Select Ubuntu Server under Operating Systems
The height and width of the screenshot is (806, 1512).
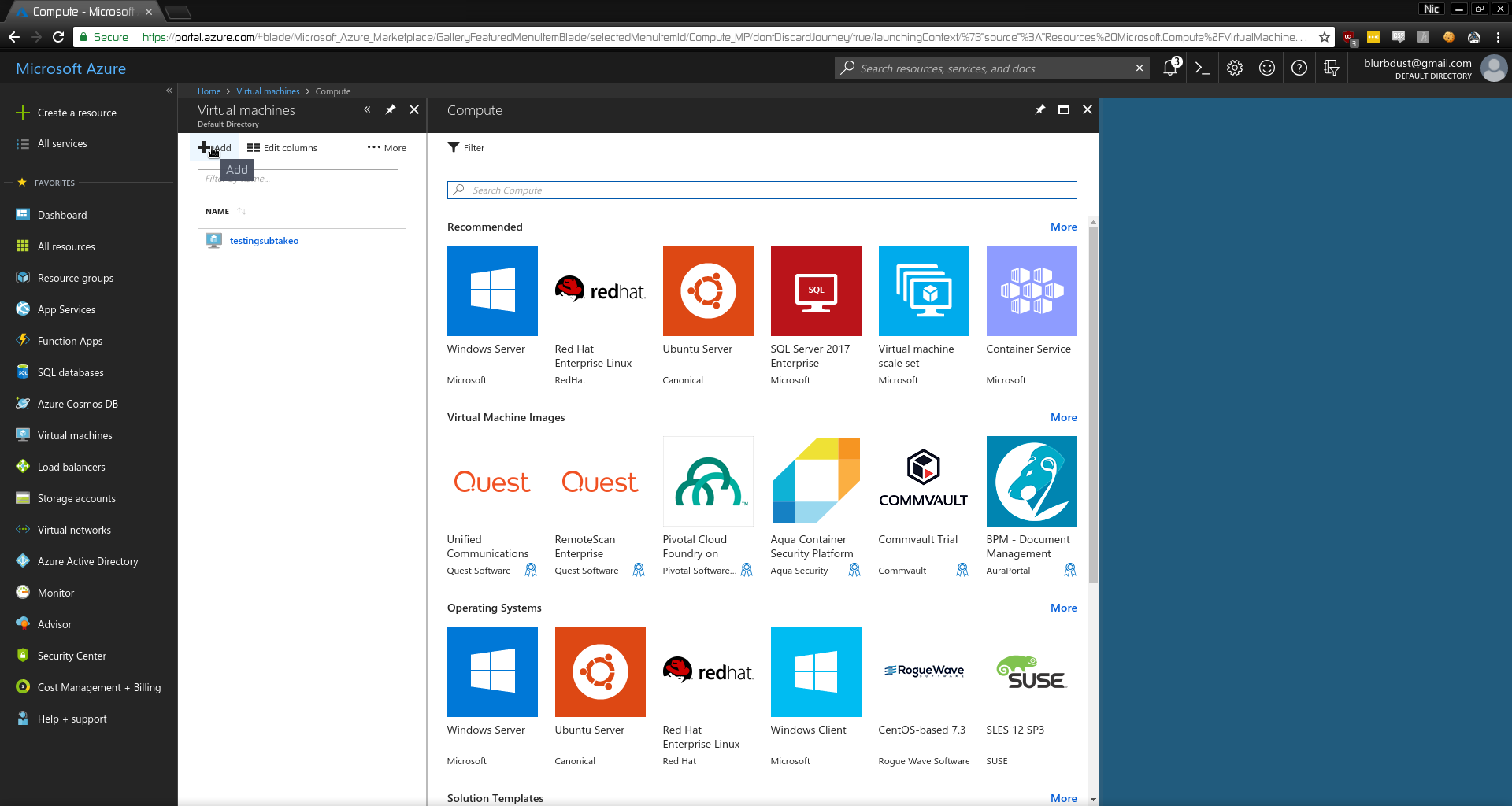point(600,697)
